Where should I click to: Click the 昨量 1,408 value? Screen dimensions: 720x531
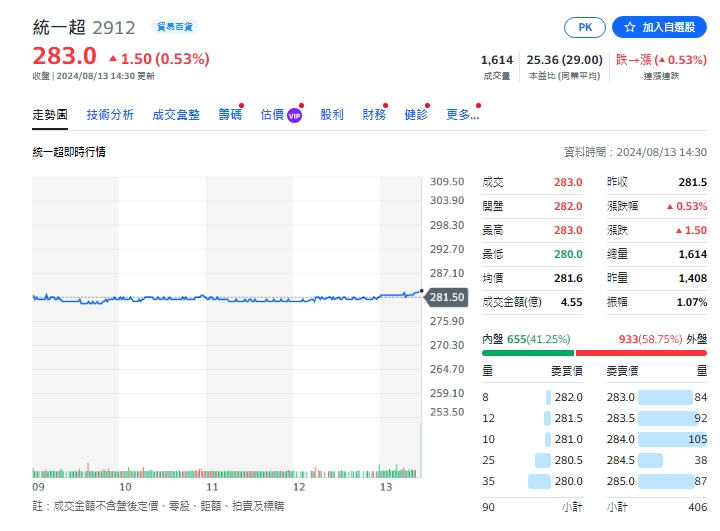(x=692, y=278)
